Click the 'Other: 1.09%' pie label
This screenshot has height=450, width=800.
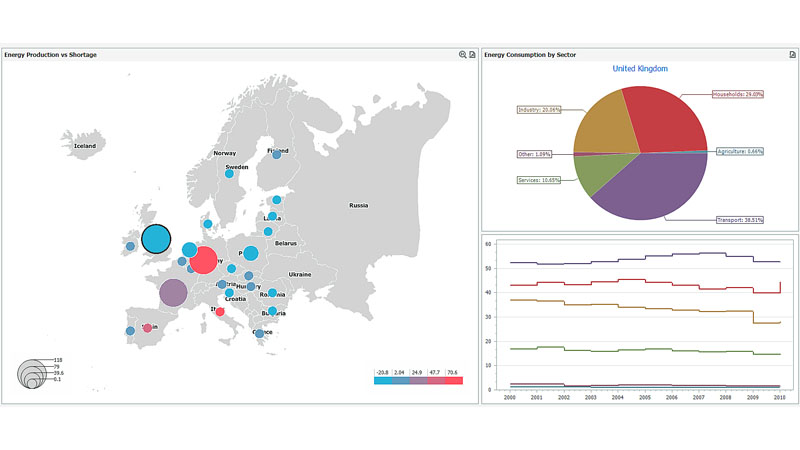[x=534, y=154]
